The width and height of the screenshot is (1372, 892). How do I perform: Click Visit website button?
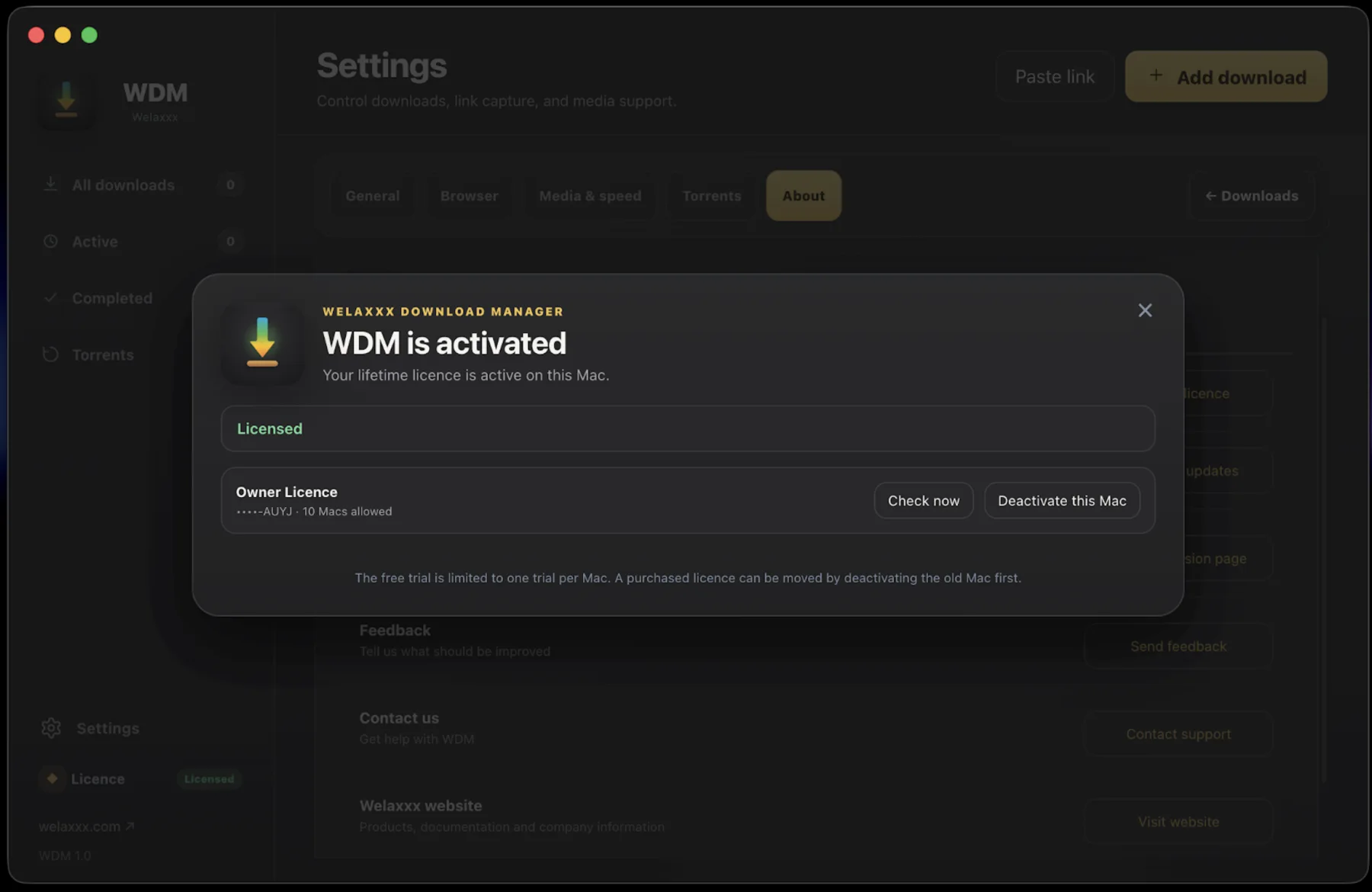click(x=1178, y=822)
